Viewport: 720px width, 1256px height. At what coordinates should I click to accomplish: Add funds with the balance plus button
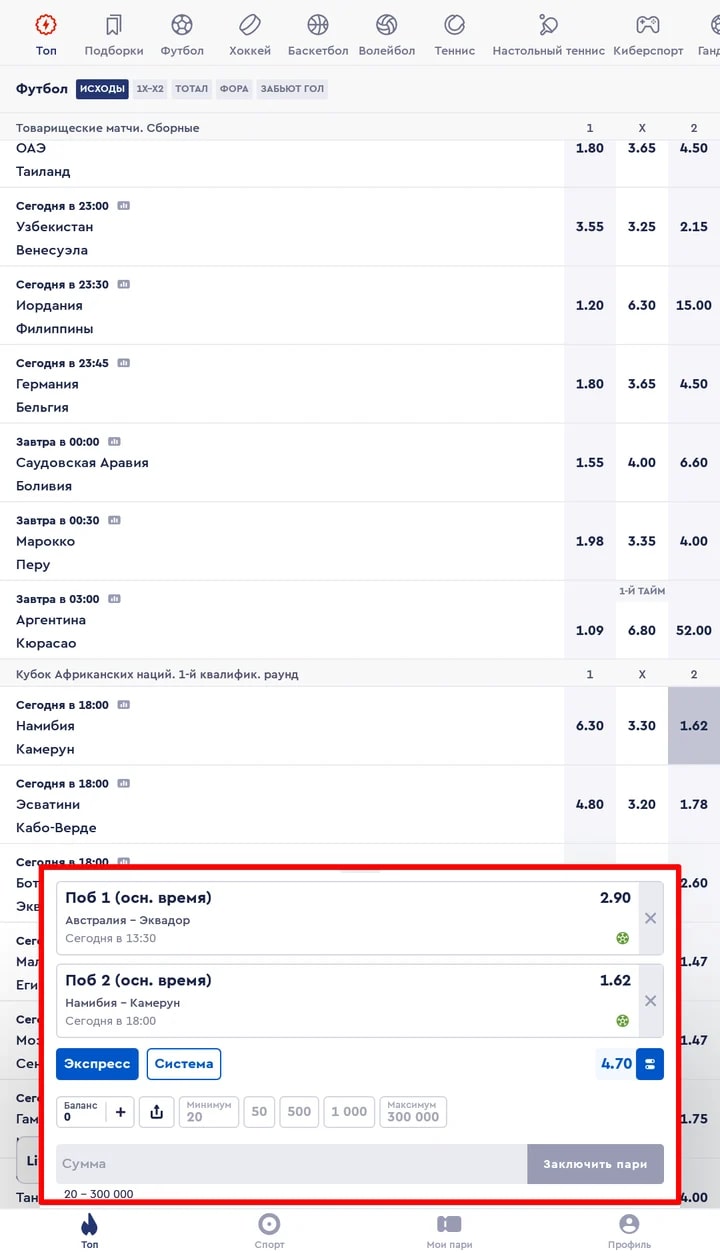pos(121,1112)
